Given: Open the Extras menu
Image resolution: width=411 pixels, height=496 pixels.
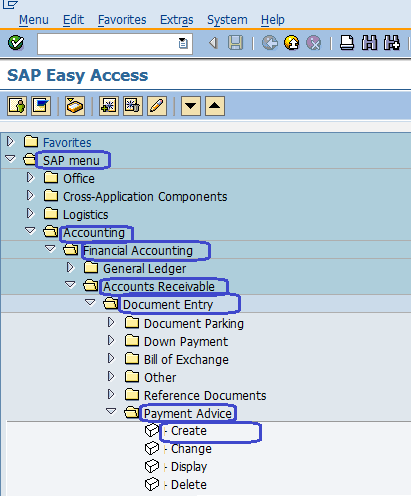Looking at the screenshot, I should point(177,20).
